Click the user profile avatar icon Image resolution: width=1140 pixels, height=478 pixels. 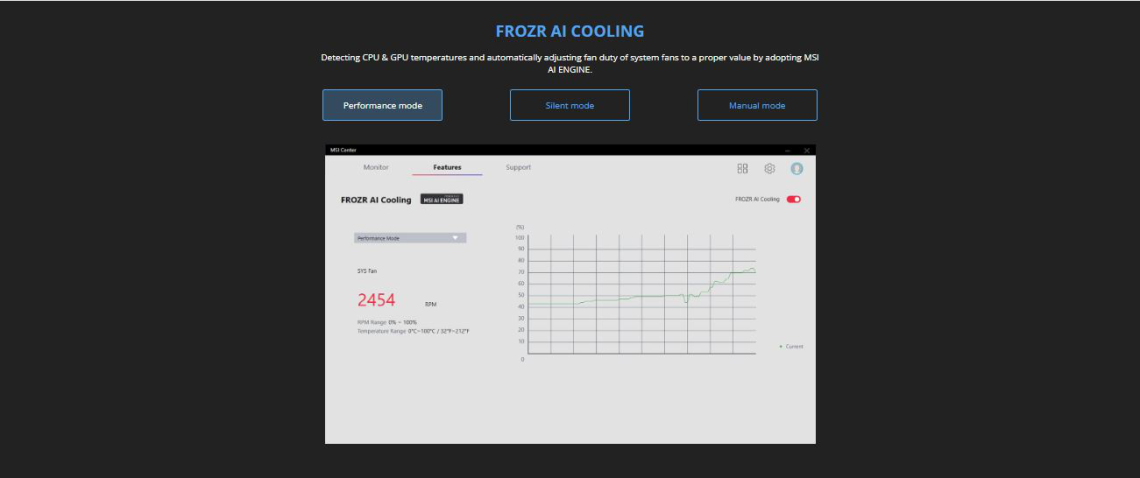pos(797,169)
